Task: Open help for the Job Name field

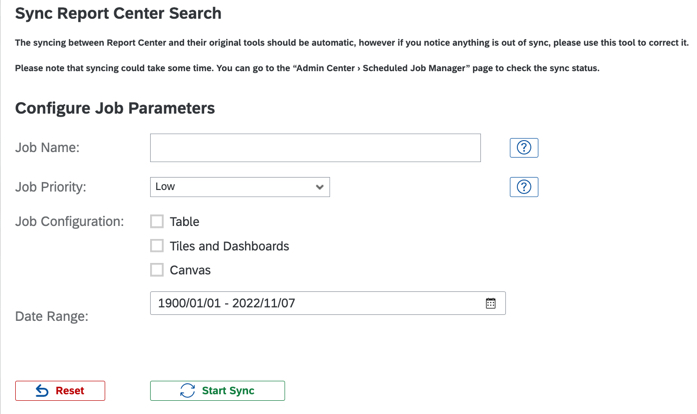Action: tap(523, 148)
